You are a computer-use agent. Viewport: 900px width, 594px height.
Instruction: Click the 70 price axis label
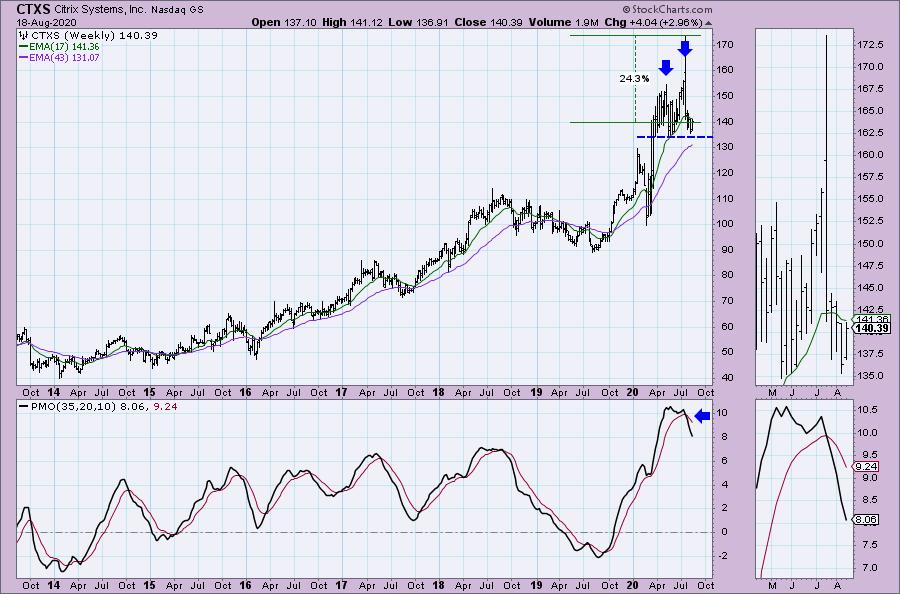pyautogui.click(x=727, y=301)
